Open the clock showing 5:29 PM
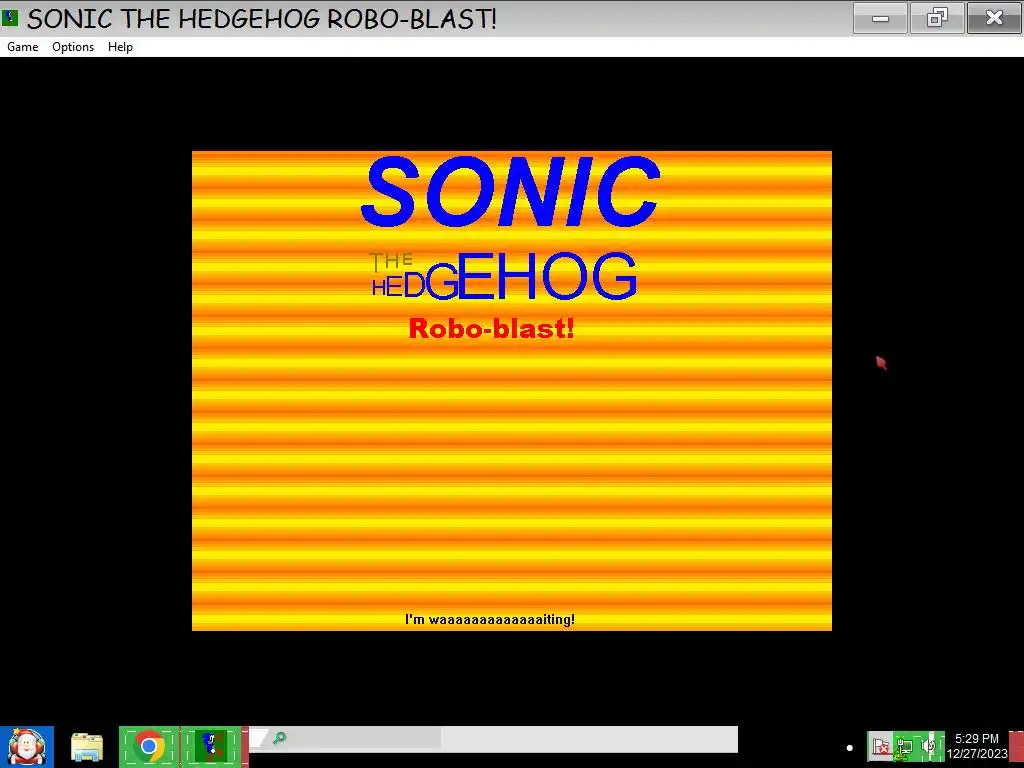Screen dimensions: 1024x768 tap(977, 746)
